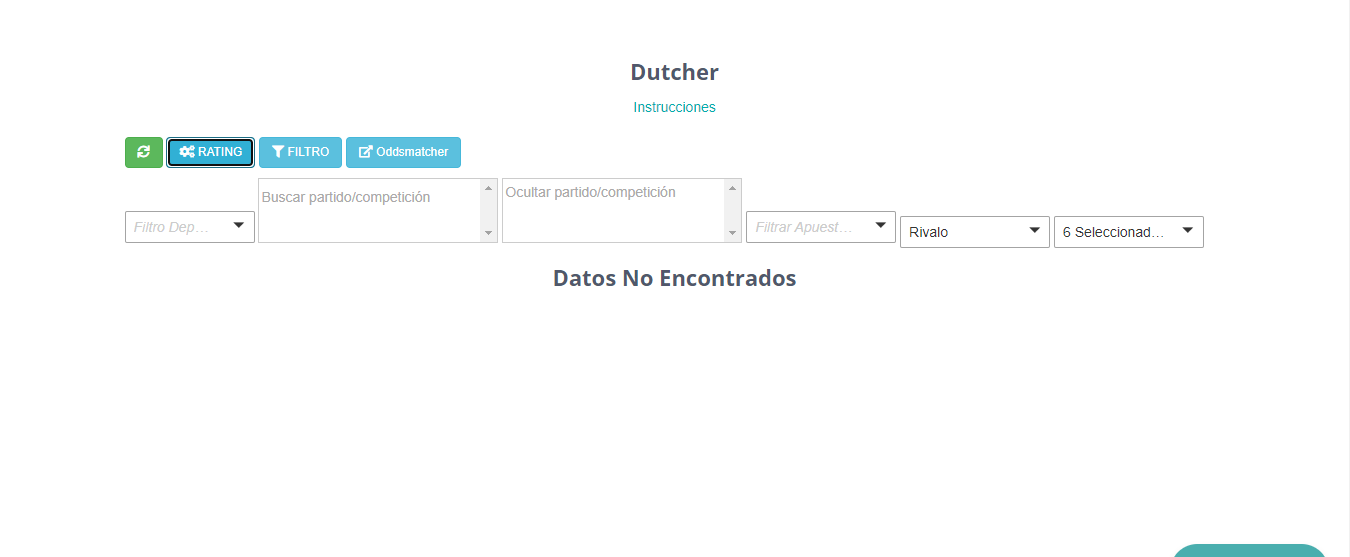
Task: Click the green refresh icon button
Action: (144, 152)
